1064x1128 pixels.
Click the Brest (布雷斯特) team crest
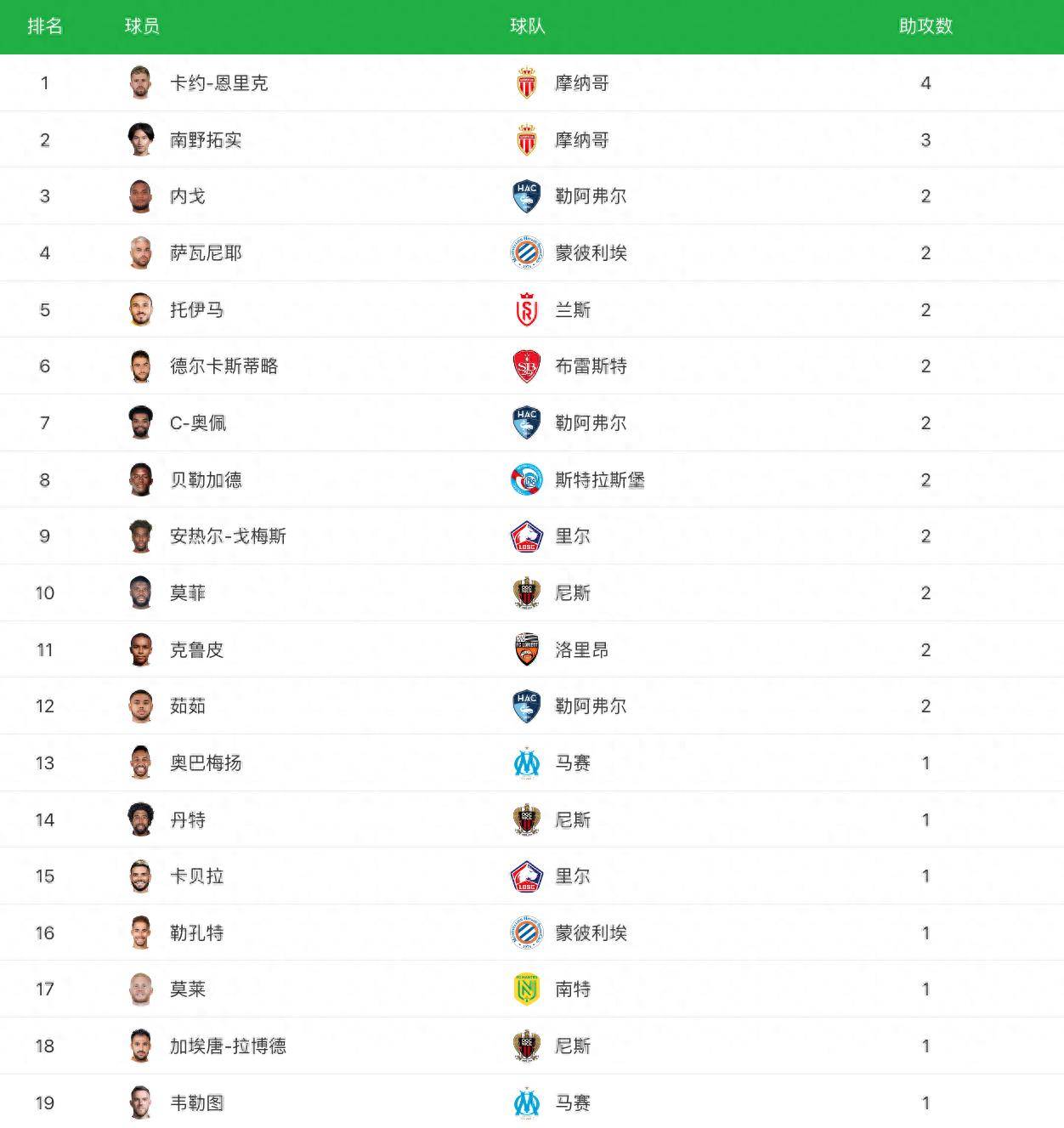pyautogui.click(x=527, y=366)
